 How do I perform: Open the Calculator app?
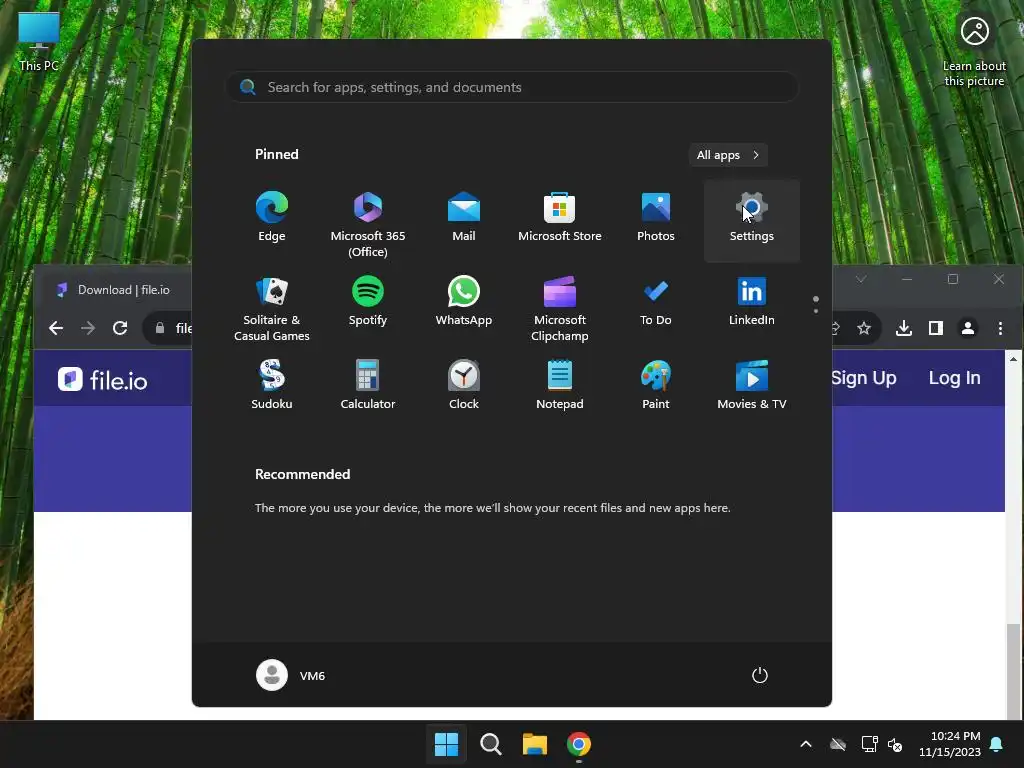pyautogui.click(x=368, y=387)
